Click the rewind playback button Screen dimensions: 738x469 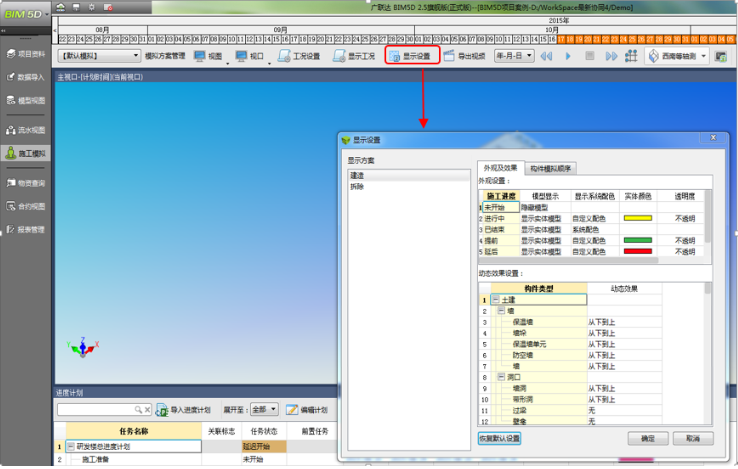coord(546,56)
